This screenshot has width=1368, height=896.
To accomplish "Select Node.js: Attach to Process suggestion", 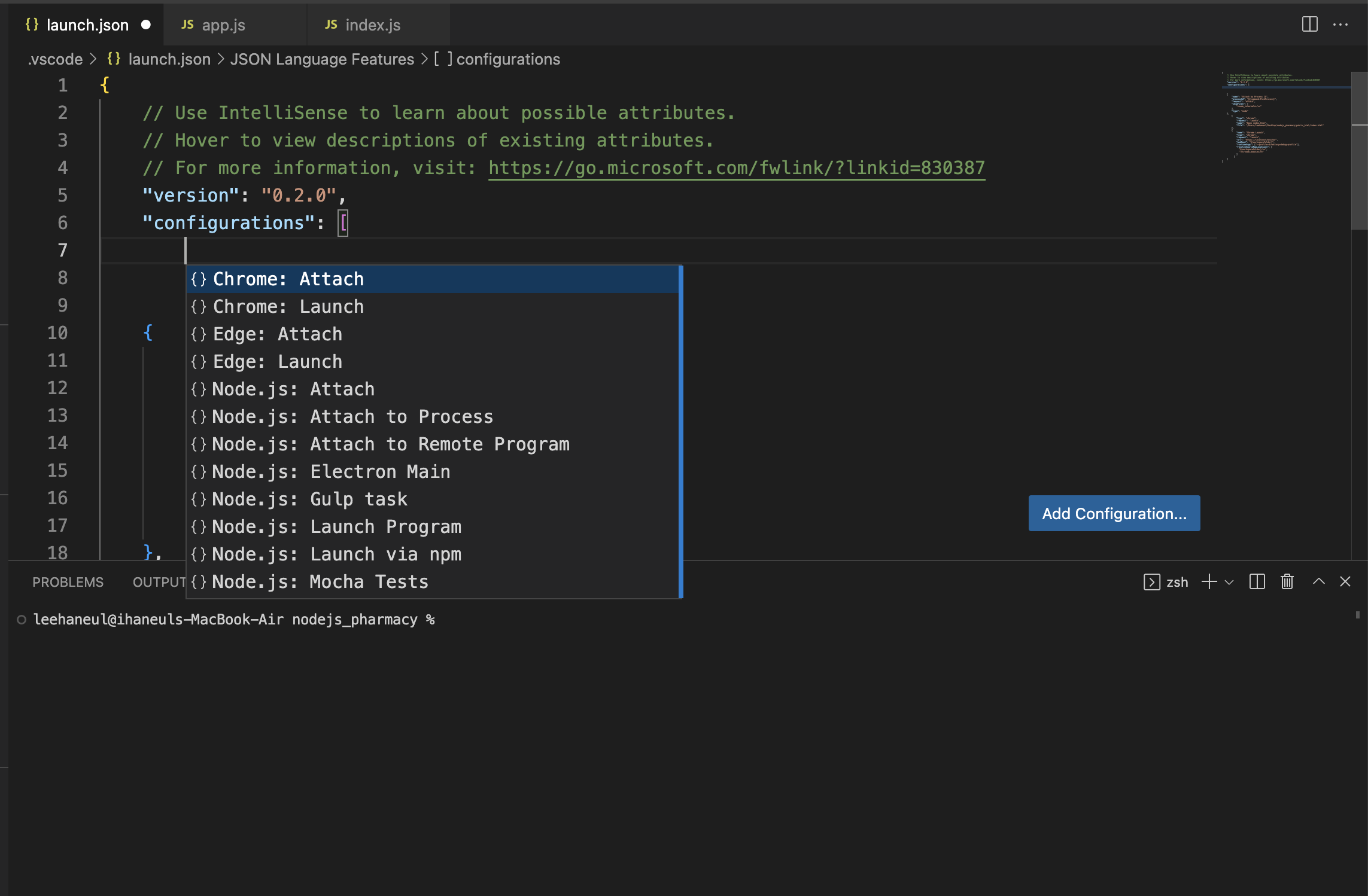I will click(433, 417).
